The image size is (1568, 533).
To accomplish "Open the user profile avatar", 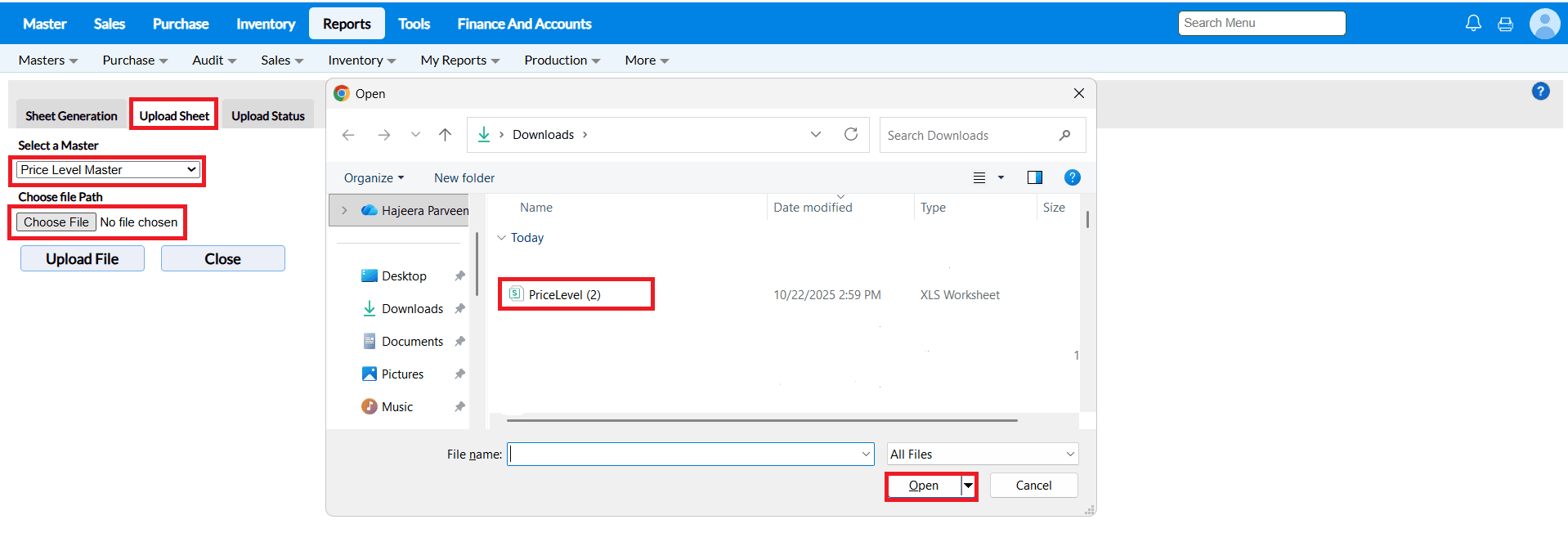I will (1544, 24).
